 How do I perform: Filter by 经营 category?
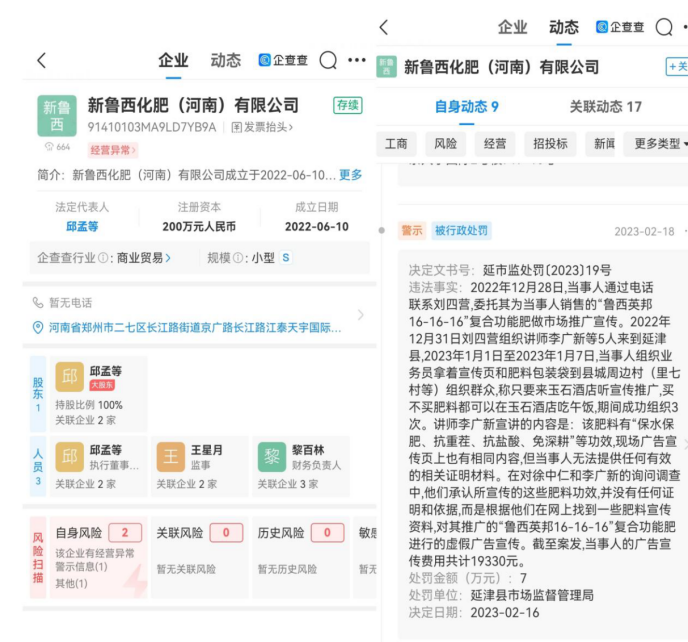[x=495, y=144]
